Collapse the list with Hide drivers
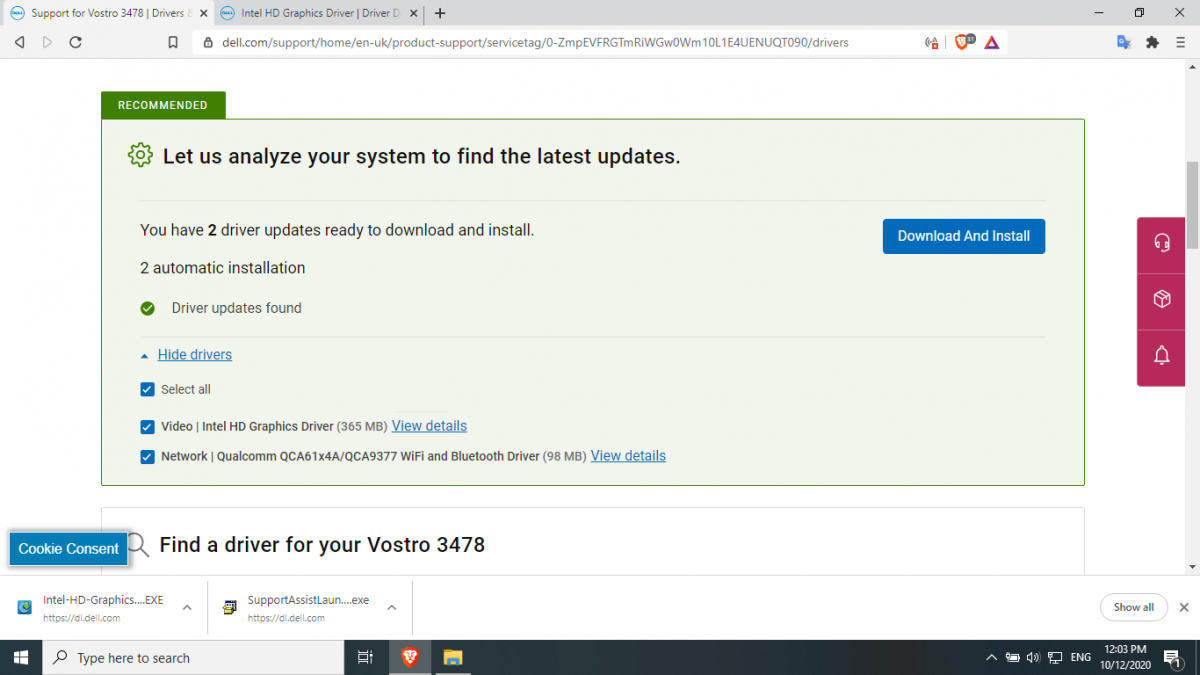Screen dimensions: 1200x675 [194, 355]
